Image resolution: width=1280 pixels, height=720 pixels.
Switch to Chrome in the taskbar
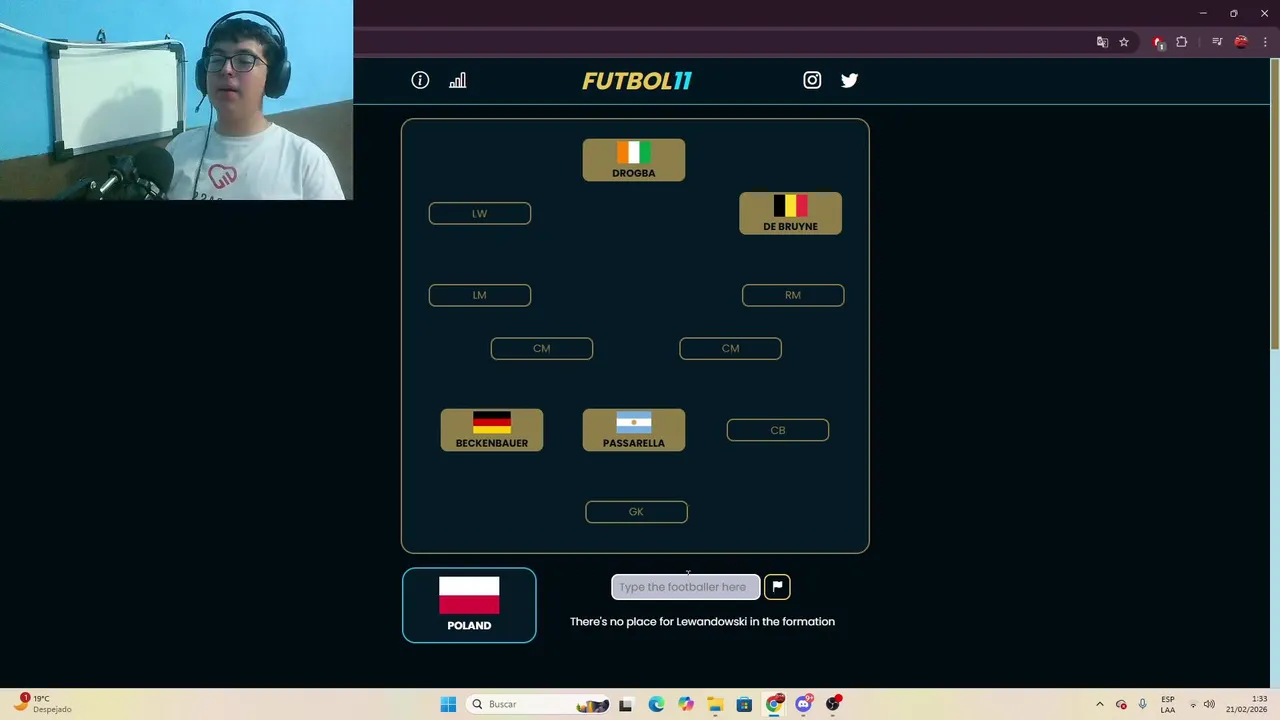[774, 704]
